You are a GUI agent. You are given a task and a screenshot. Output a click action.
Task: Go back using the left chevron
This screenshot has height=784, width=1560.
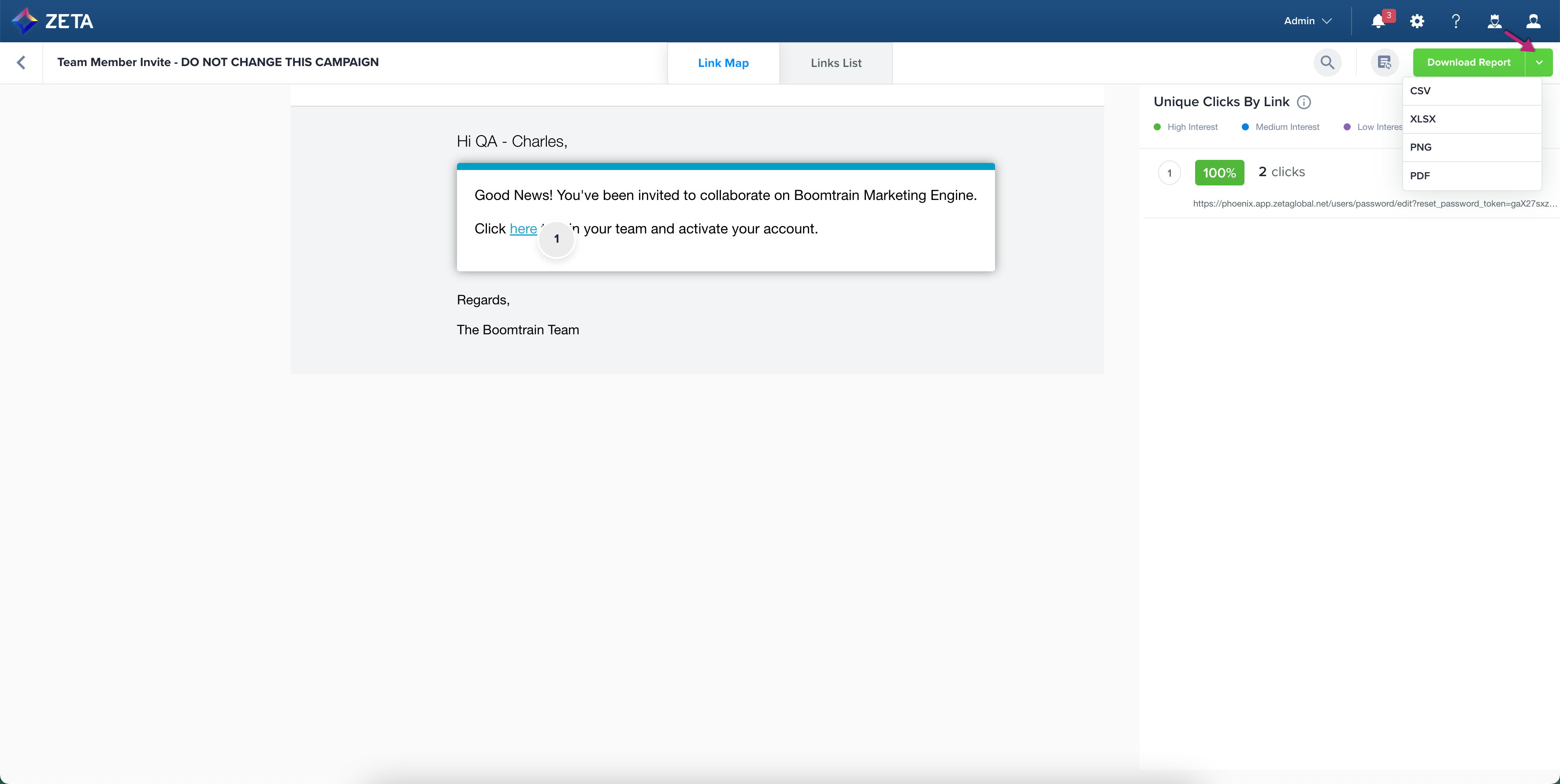point(21,63)
